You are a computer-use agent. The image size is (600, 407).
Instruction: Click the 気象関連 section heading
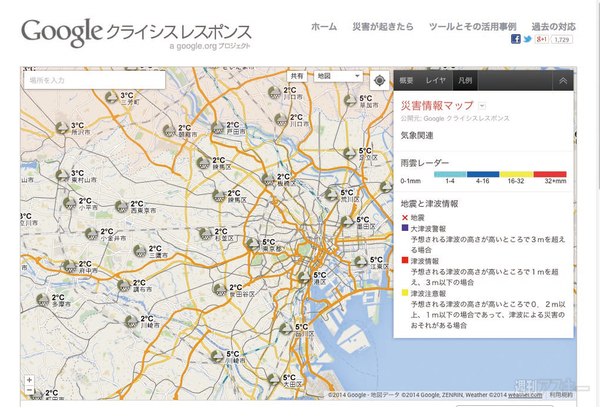click(x=417, y=135)
